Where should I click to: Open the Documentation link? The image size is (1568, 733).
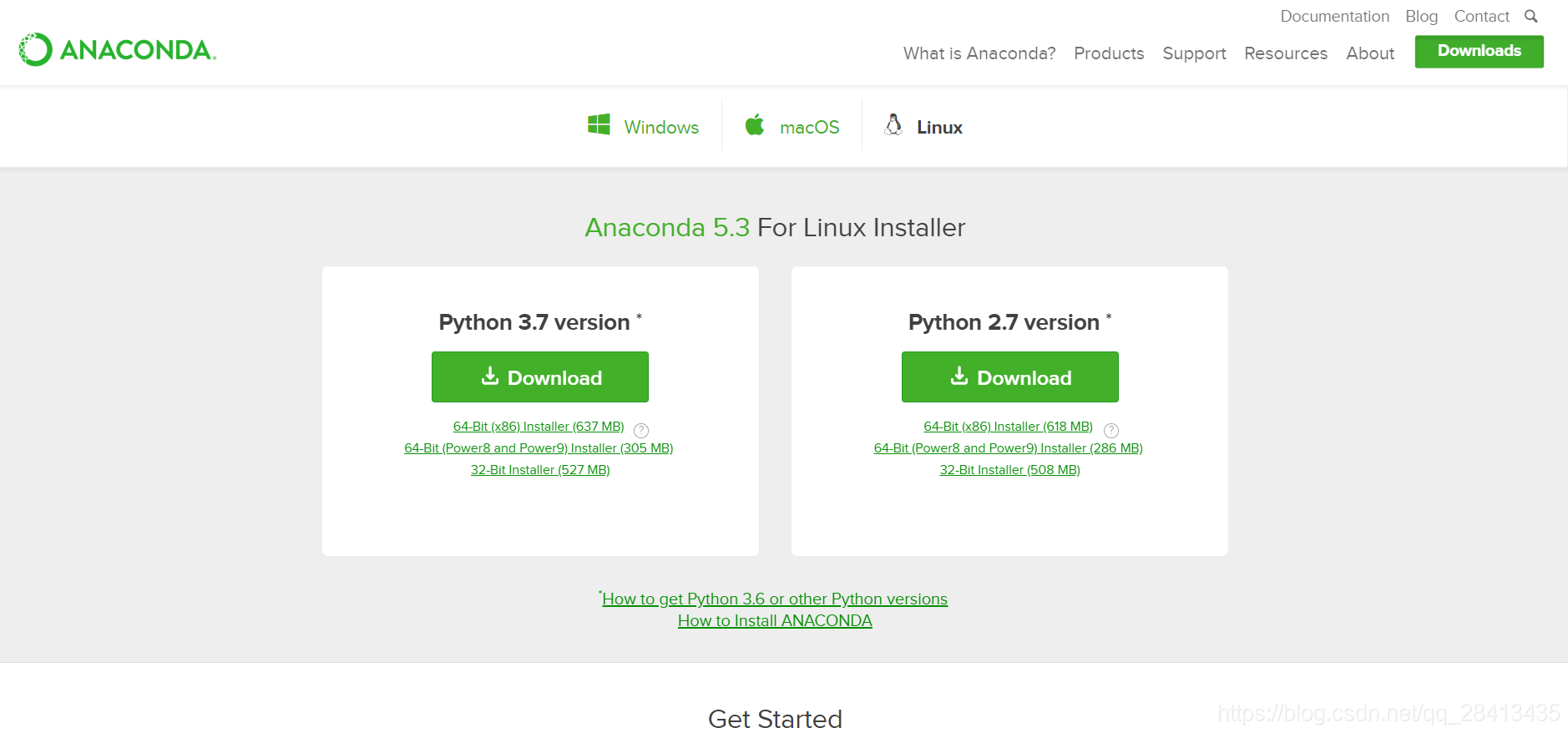(x=1334, y=17)
